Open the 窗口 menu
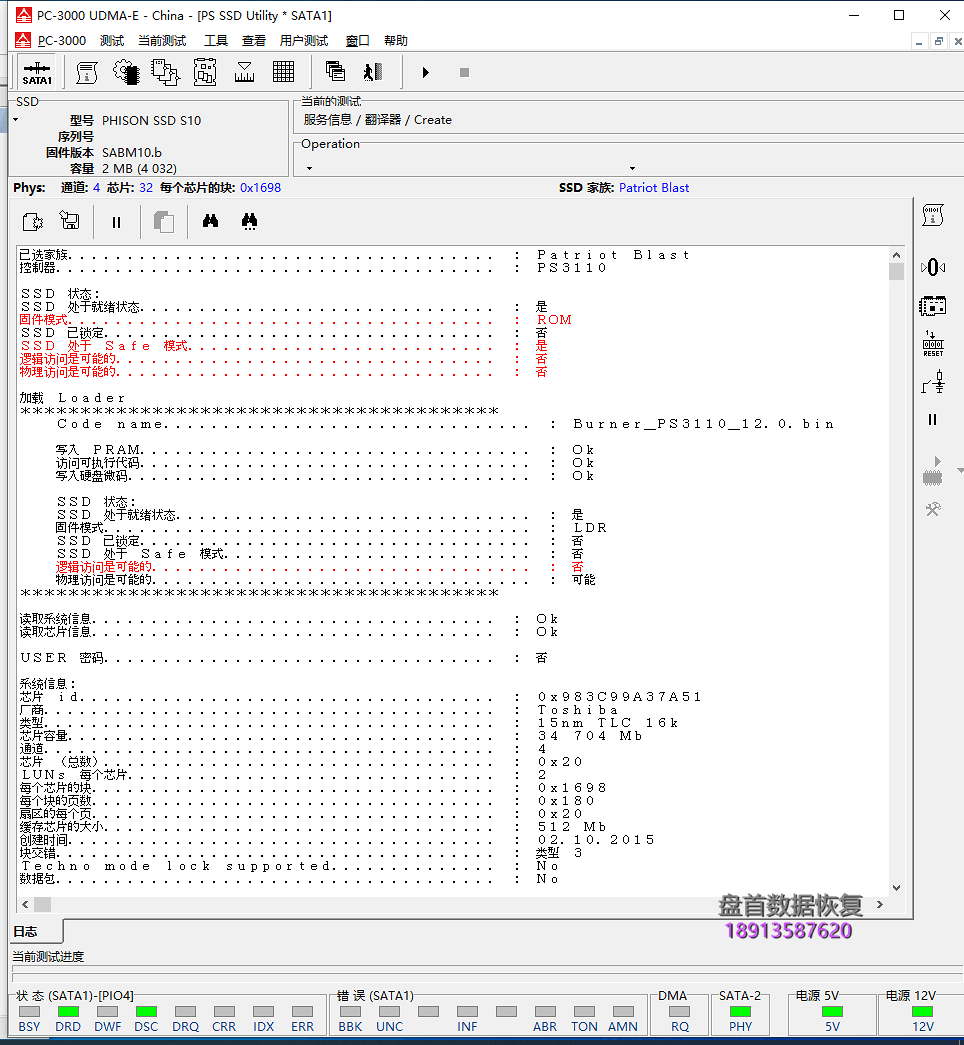The image size is (964, 1045). 357,41
